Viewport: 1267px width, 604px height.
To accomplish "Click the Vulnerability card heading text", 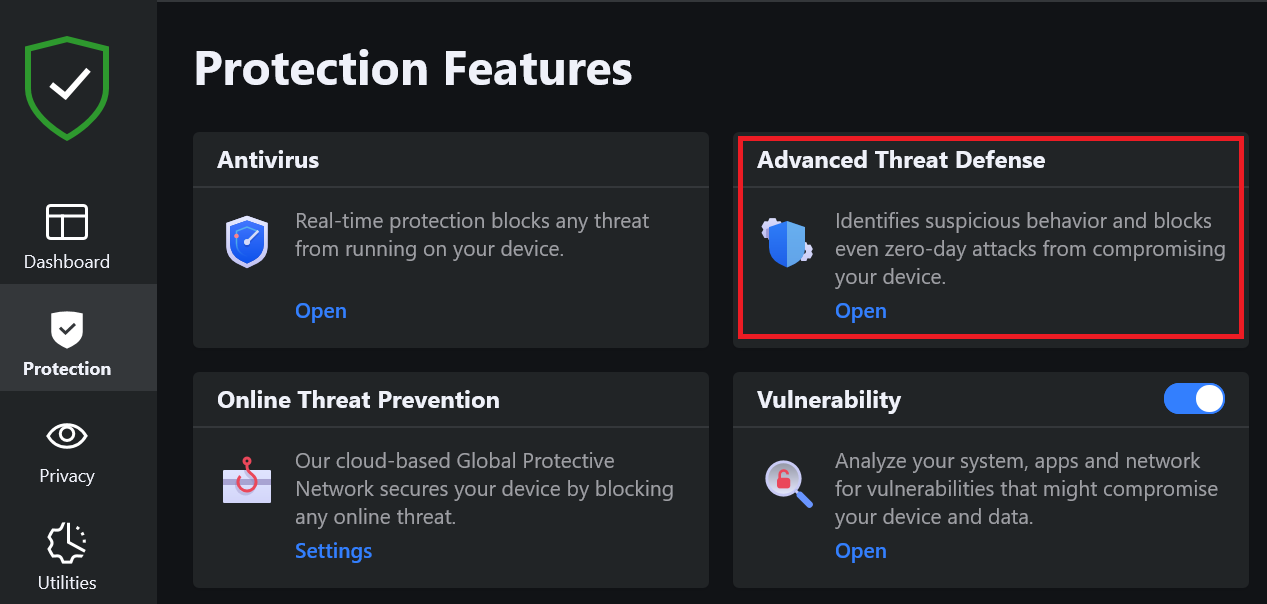I will coord(829,400).
